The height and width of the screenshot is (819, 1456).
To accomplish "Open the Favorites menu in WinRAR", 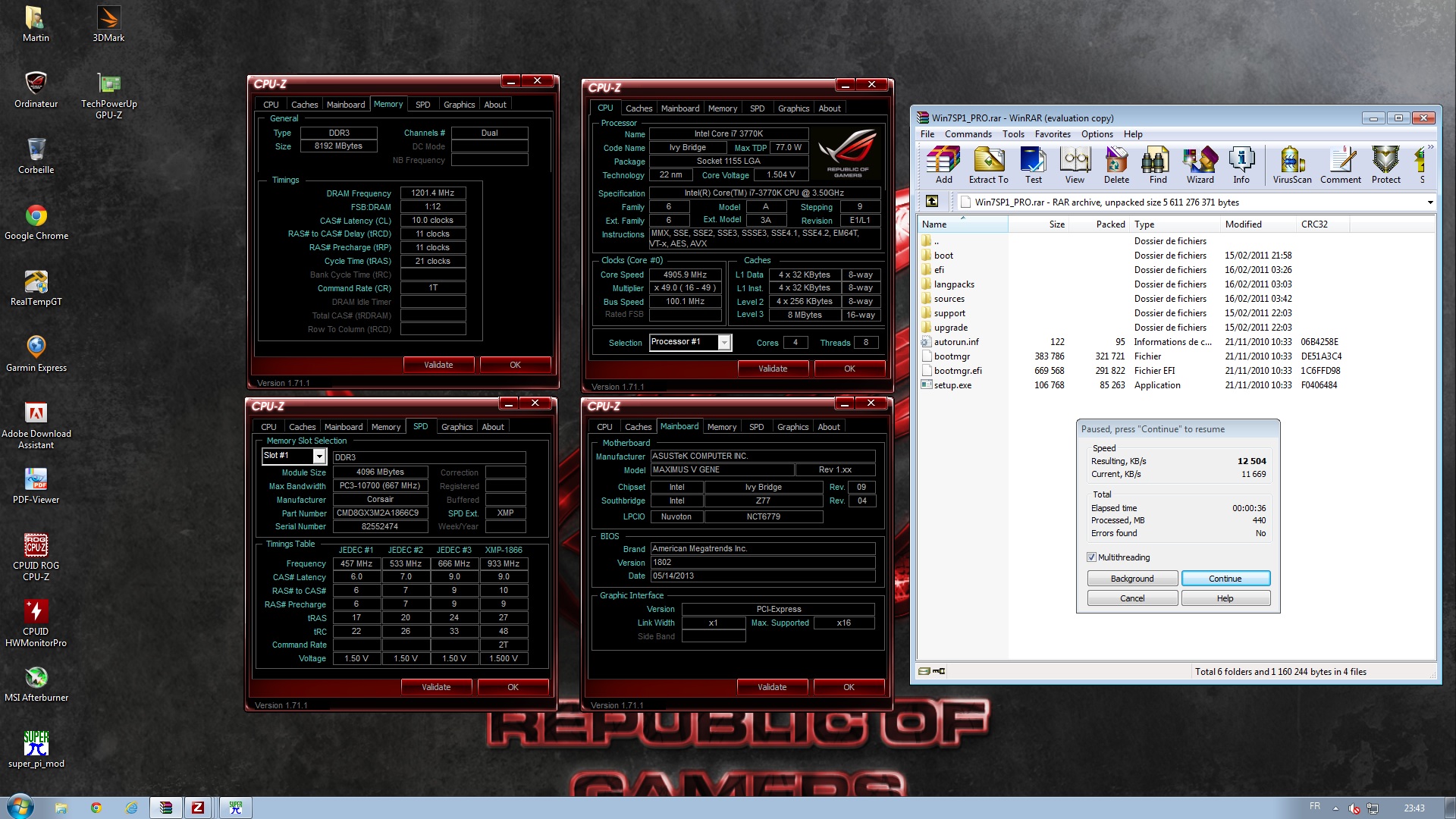I will pyautogui.click(x=1053, y=134).
